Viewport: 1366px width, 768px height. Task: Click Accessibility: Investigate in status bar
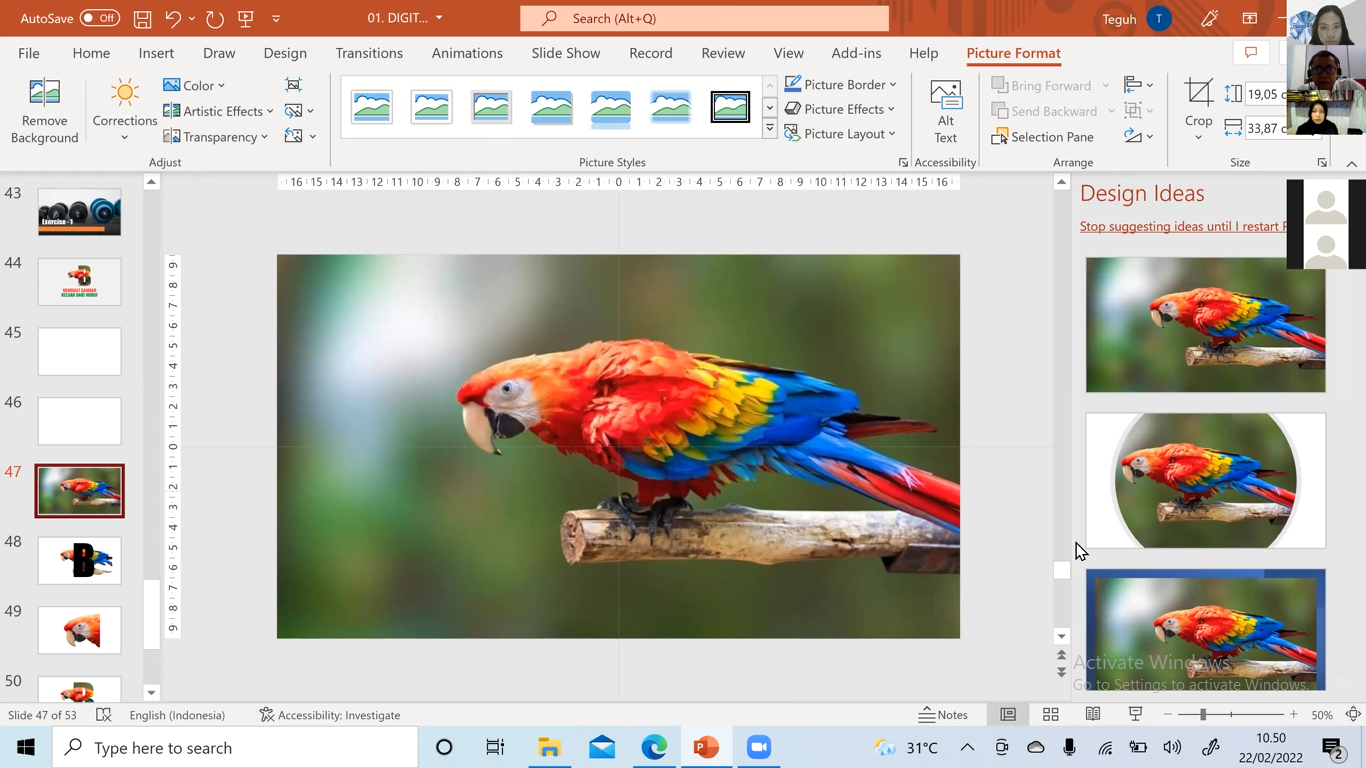[x=329, y=715]
